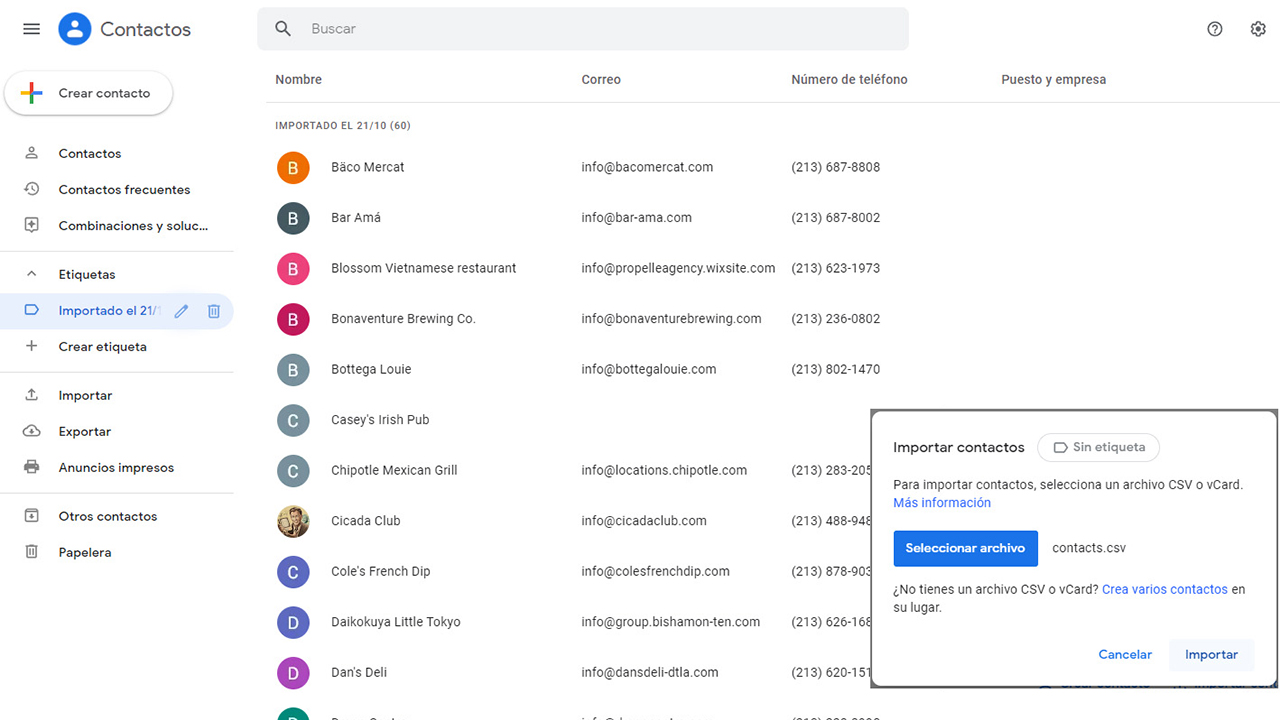Image resolution: width=1280 pixels, height=720 pixels.
Task: Click the help question mark icon
Action: click(1215, 29)
